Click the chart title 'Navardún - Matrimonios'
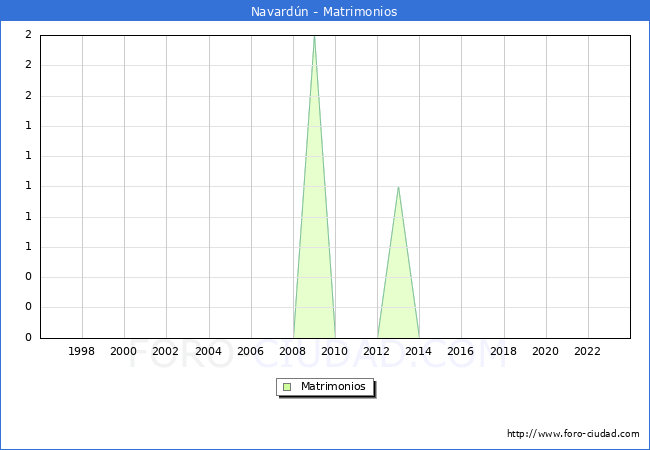This screenshot has height=450, width=650. click(324, 12)
